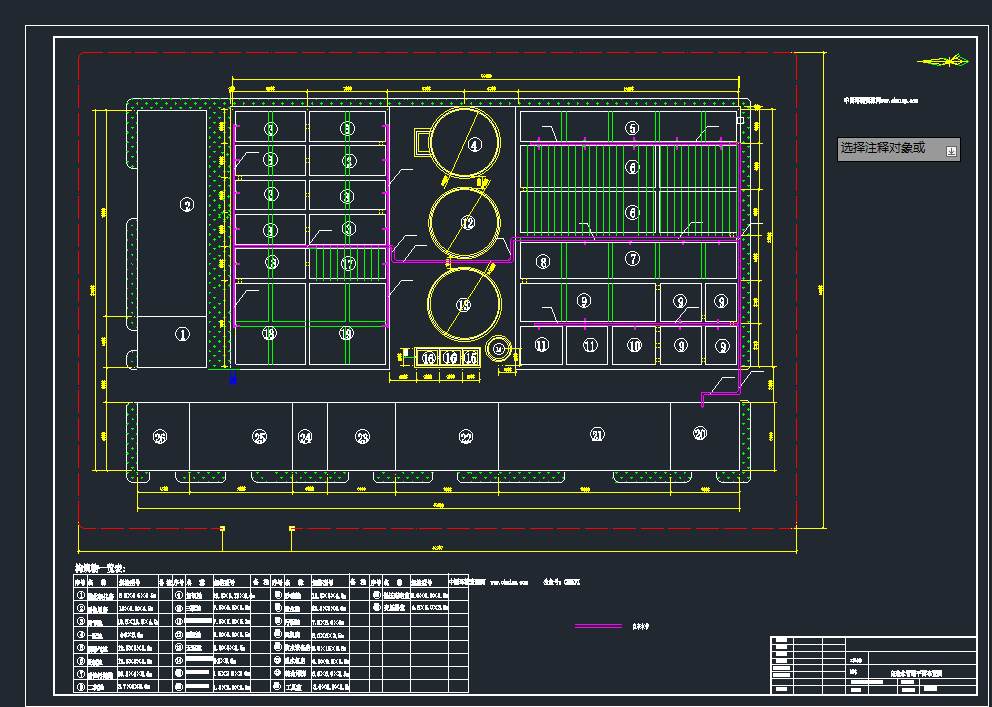Screen dimensions: 992x707
Task: Click the 选择注释对象或 prompt text
Action: tap(883, 148)
